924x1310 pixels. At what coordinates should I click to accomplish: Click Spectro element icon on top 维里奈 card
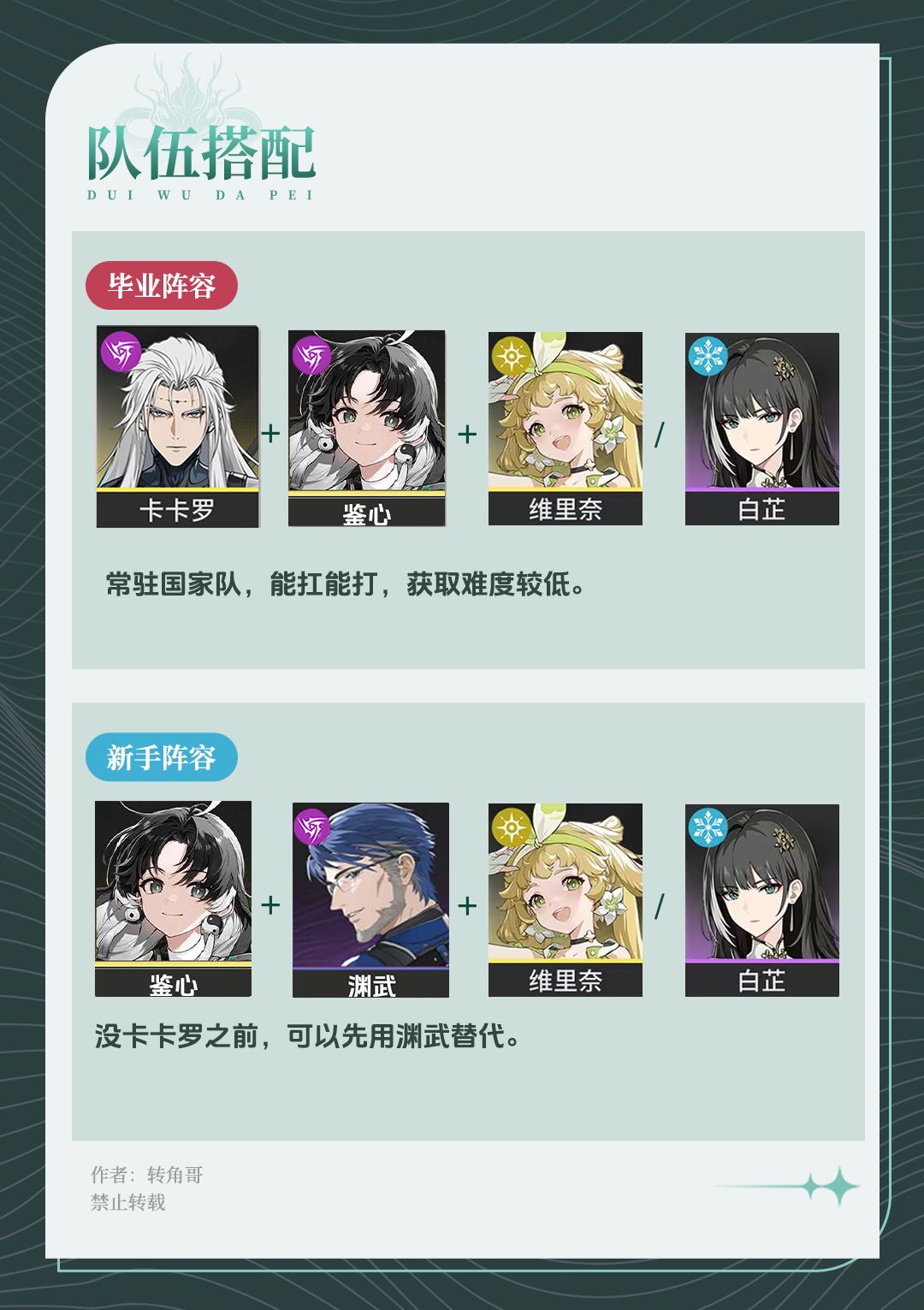(511, 355)
